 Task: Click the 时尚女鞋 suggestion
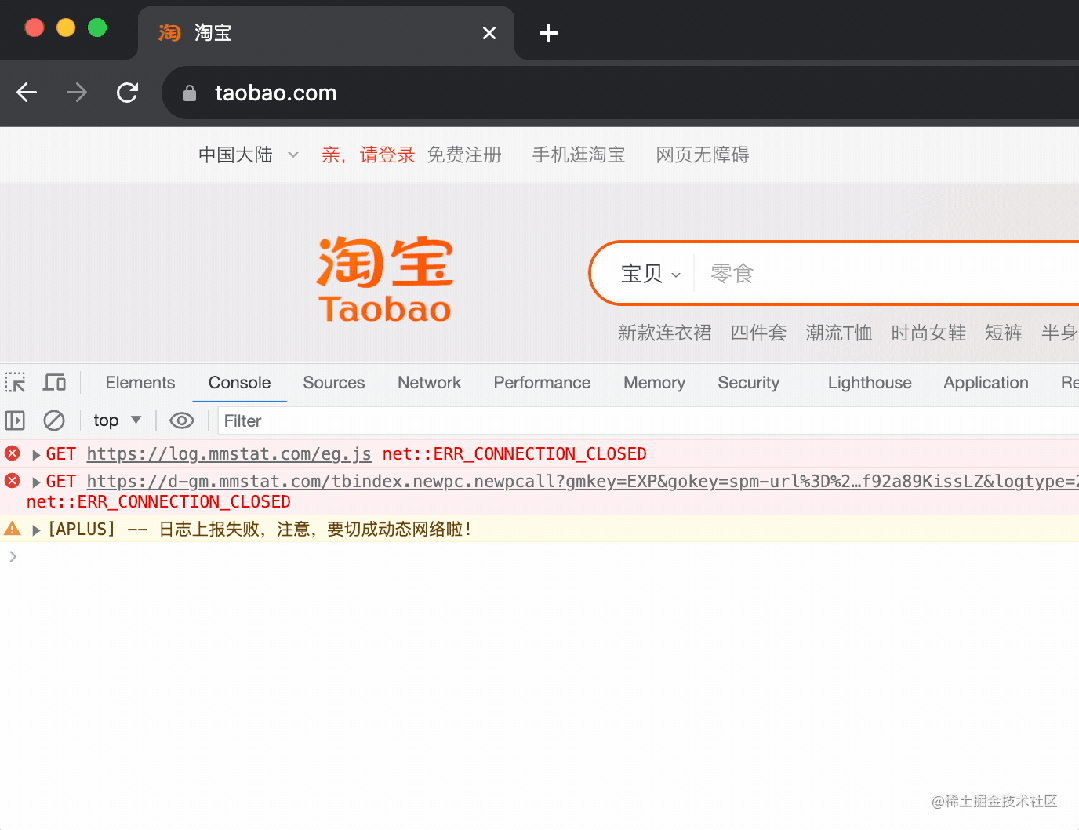pyautogui.click(x=928, y=333)
